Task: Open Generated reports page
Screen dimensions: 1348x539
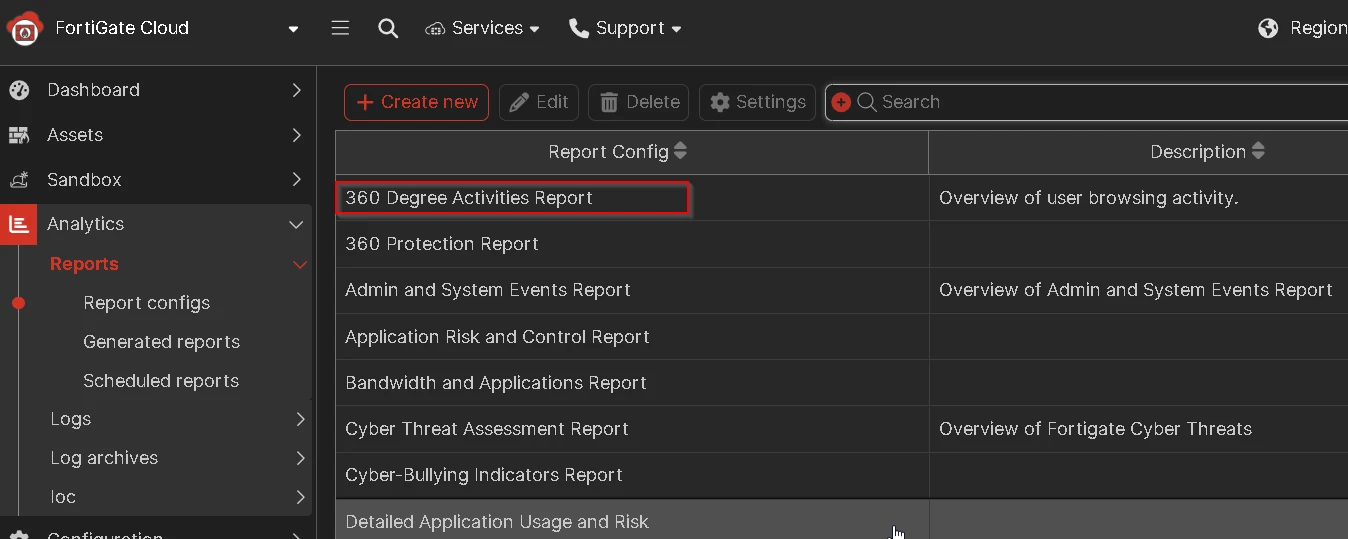Action: (x=162, y=342)
